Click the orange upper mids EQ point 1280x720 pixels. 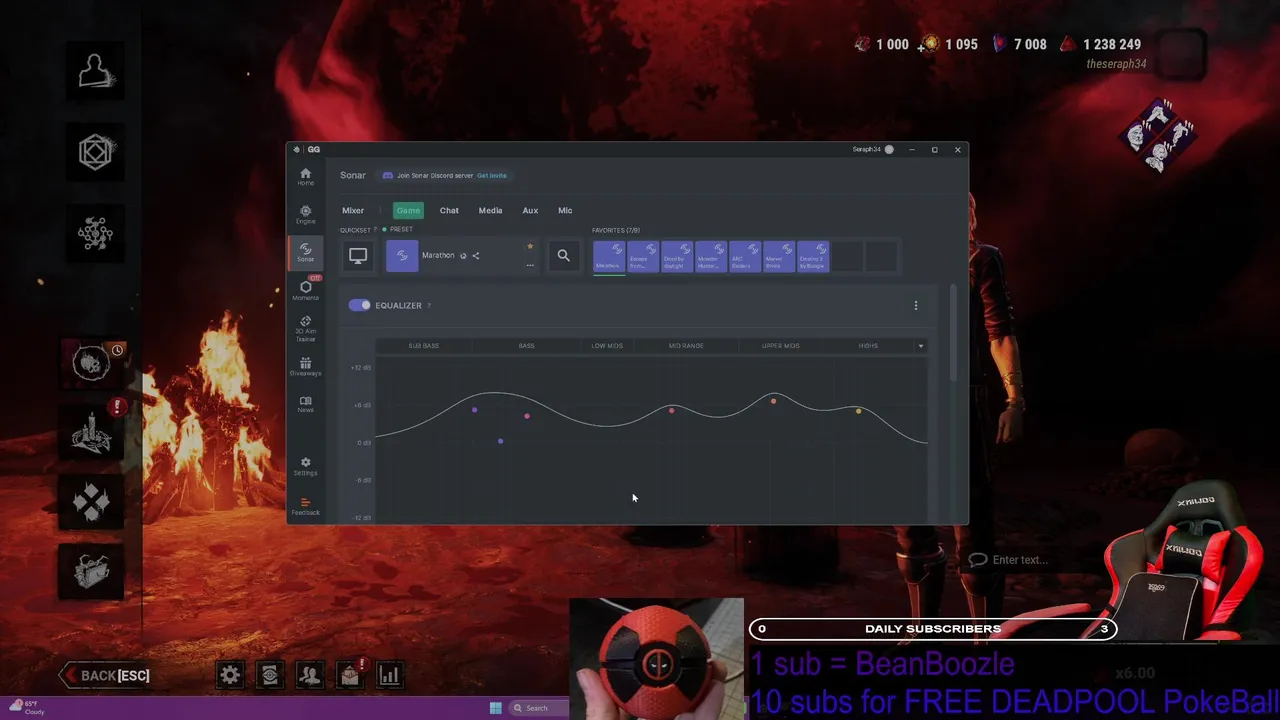773,401
